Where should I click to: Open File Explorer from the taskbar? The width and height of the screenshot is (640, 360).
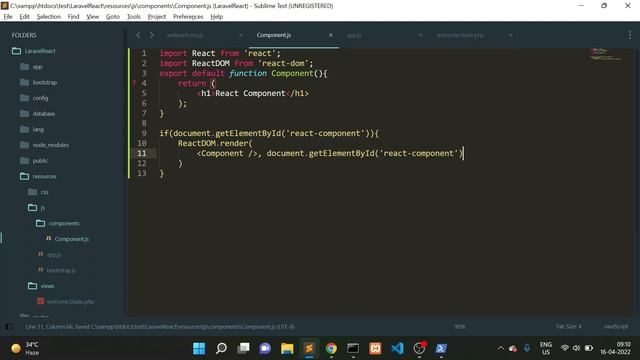coord(287,349)
